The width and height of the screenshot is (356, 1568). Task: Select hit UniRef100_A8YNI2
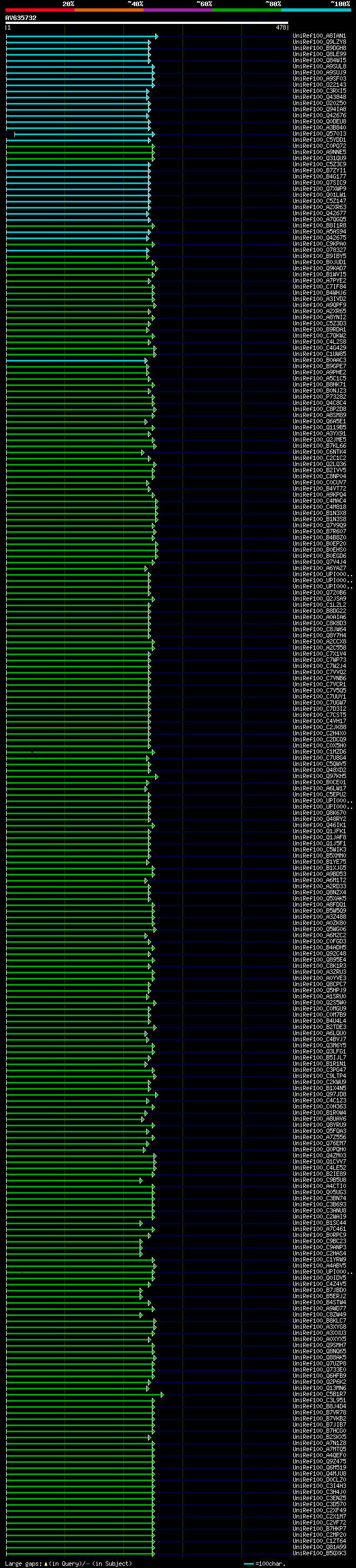tap(319, 317)
